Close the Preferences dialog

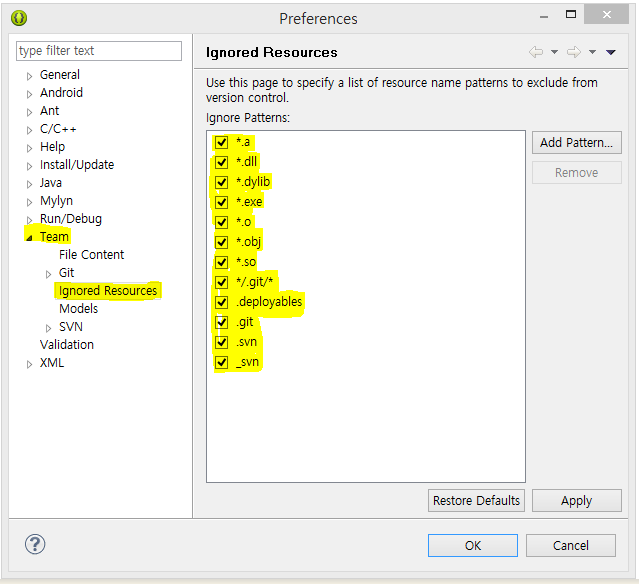606,15
